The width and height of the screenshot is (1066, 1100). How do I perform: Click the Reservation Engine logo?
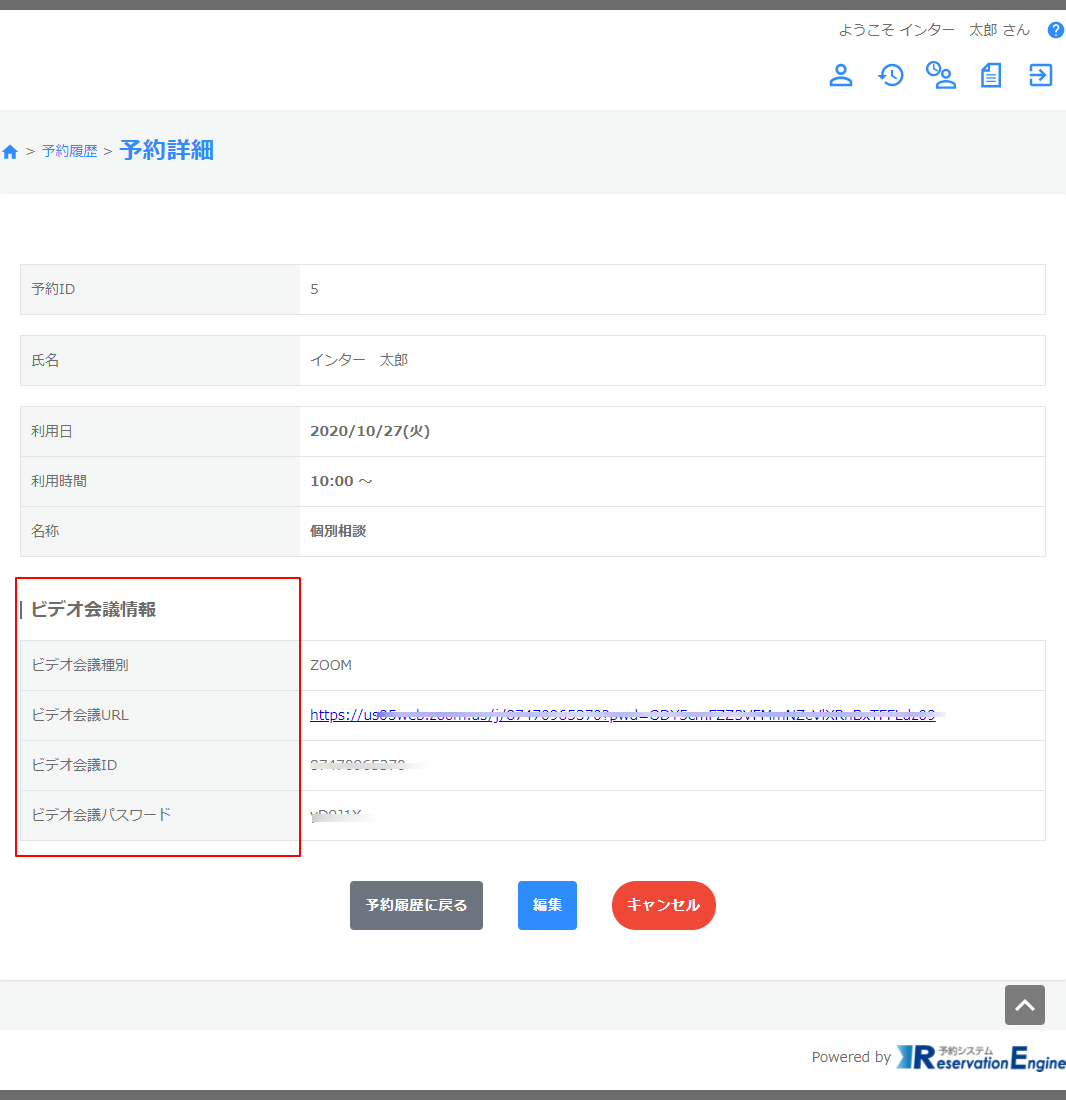(x=980, y=1057)
